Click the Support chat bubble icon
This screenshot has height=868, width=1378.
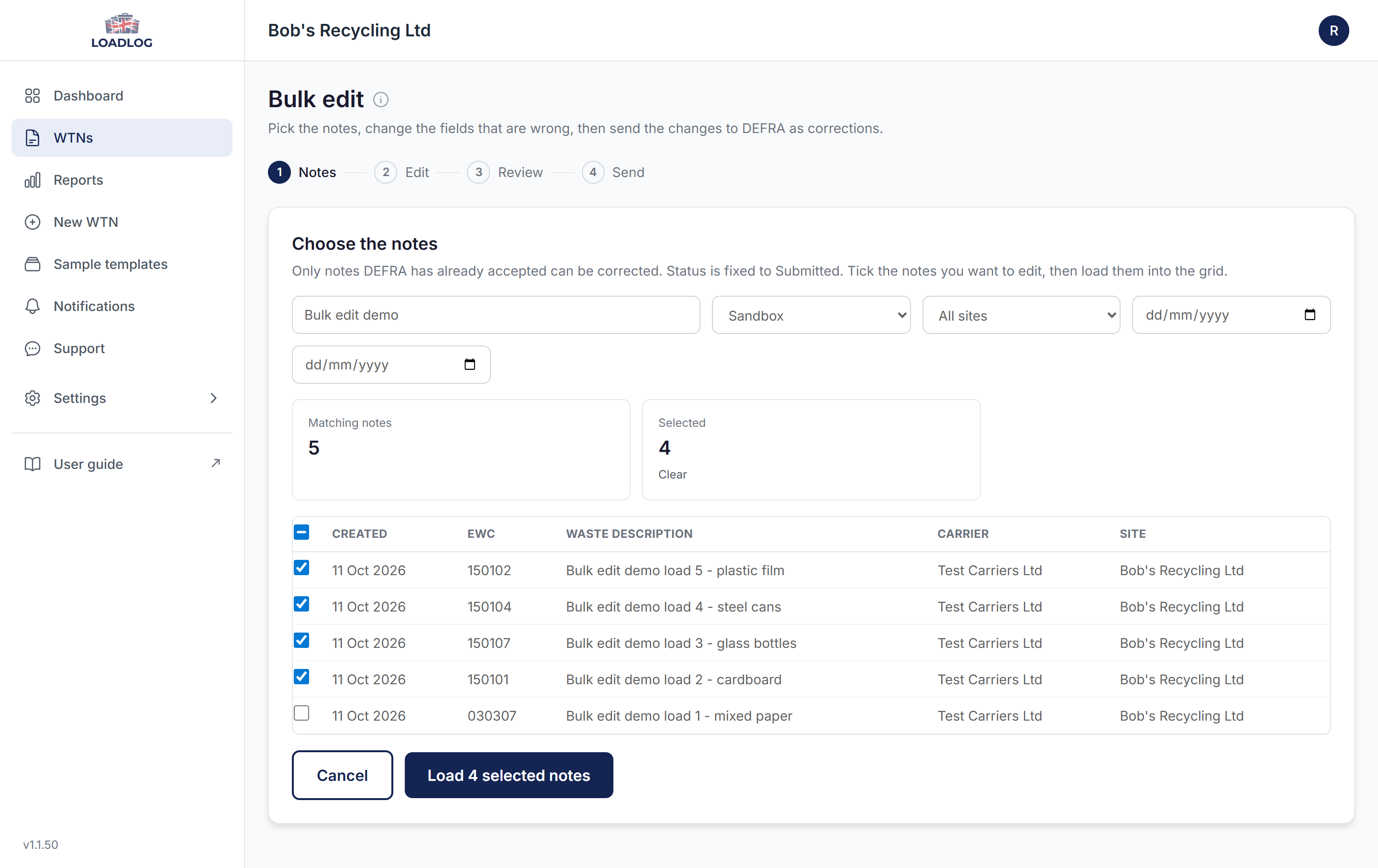(33, 348)
